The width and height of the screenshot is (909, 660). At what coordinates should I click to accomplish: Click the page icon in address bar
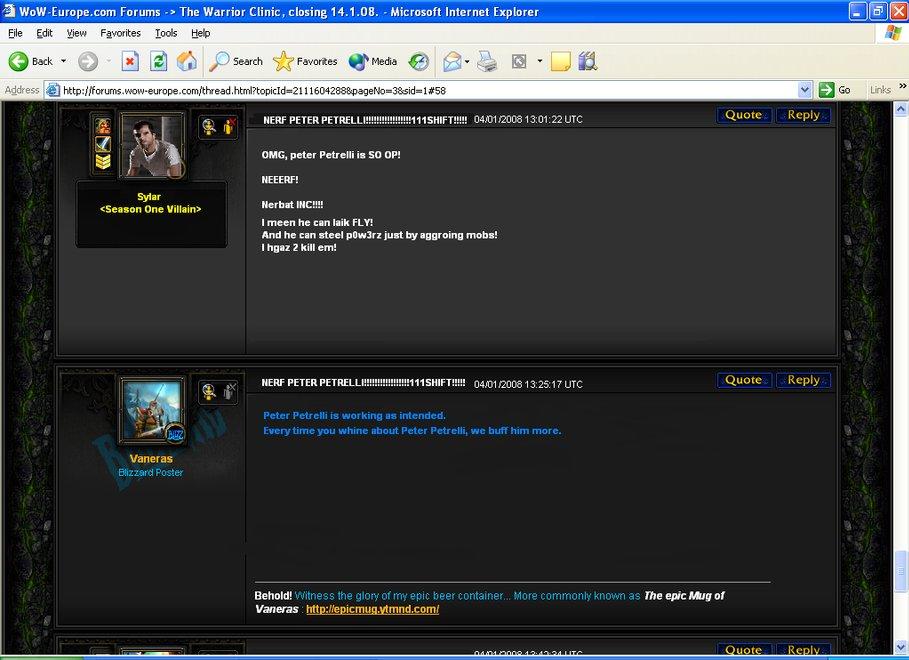(53, 90)
